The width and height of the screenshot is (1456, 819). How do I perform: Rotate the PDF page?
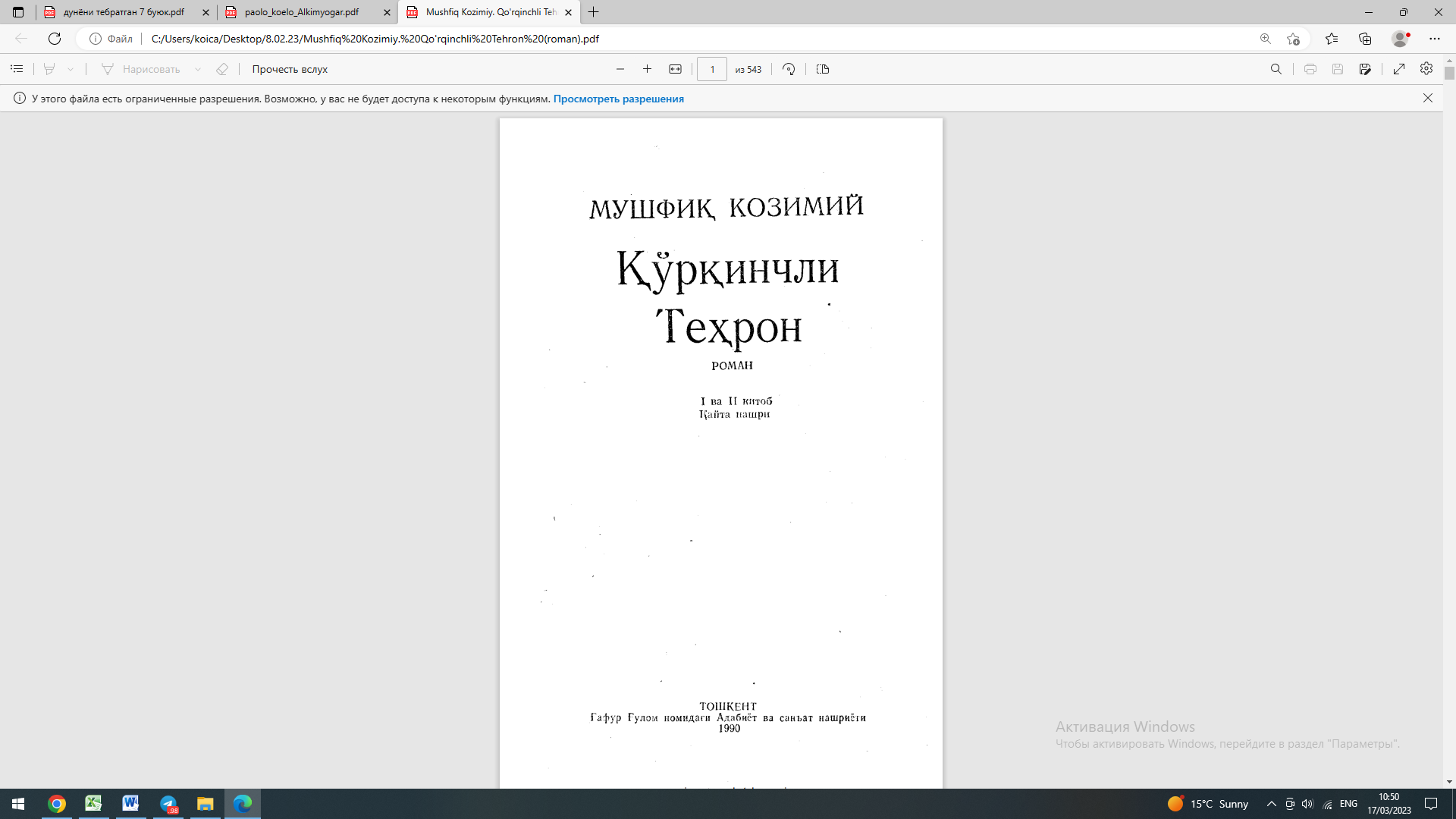tap(789, 69)
